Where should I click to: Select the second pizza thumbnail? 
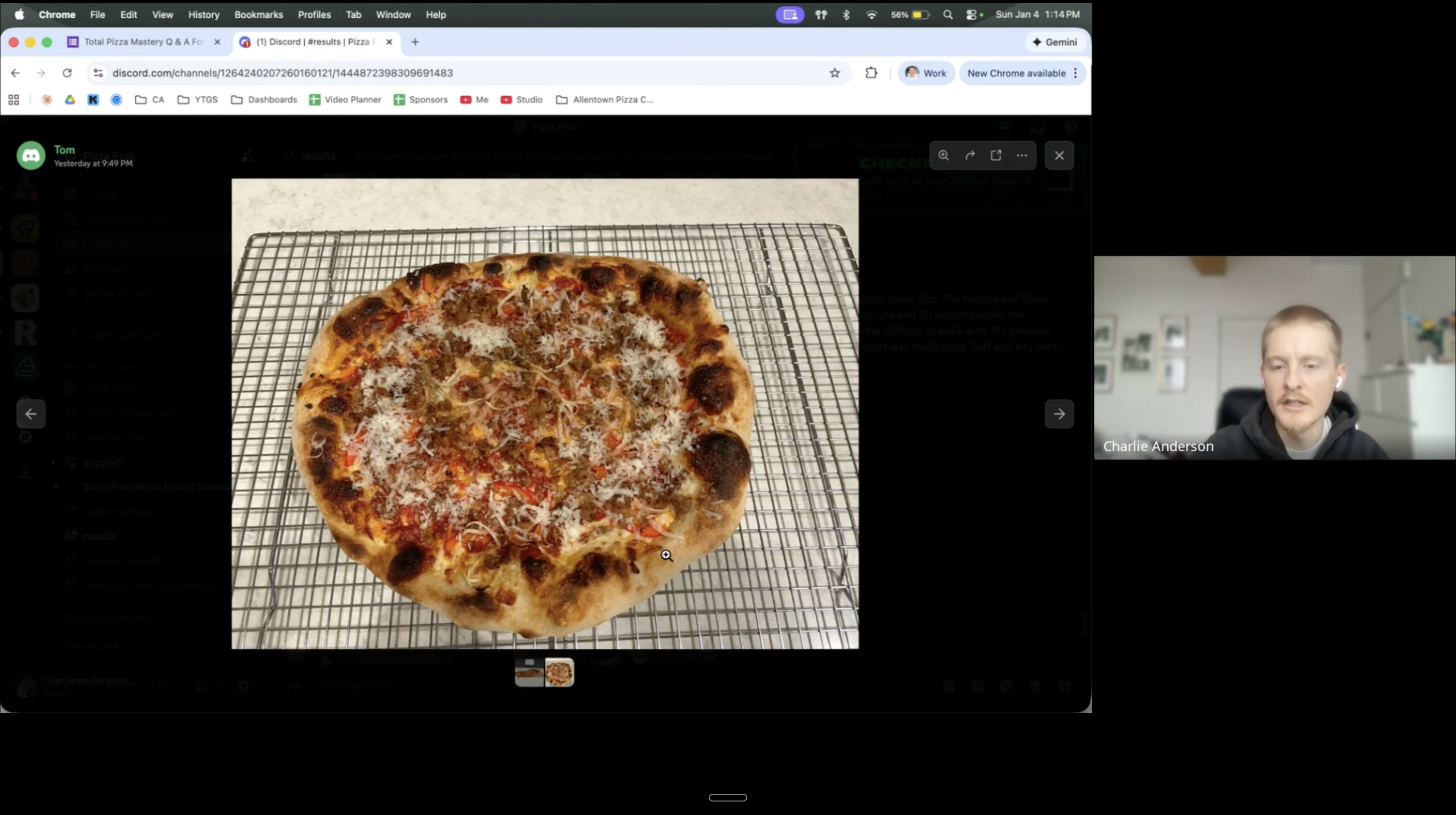pyautogui.click(x=559, y=672)
